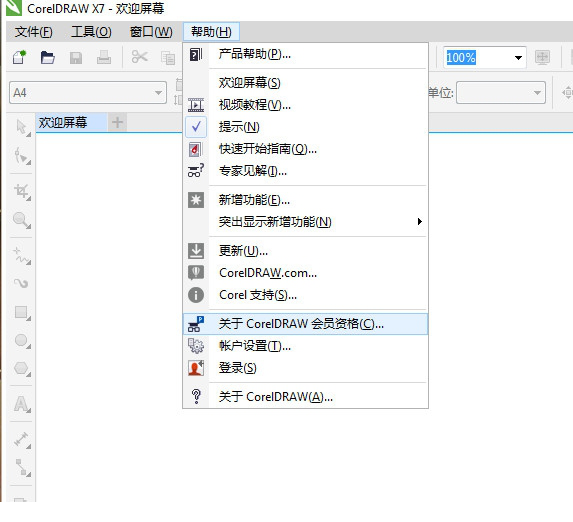The height and width of the screenshot is (522, 573).
Task: Select the Polygon tool
Action: point(22,368)
